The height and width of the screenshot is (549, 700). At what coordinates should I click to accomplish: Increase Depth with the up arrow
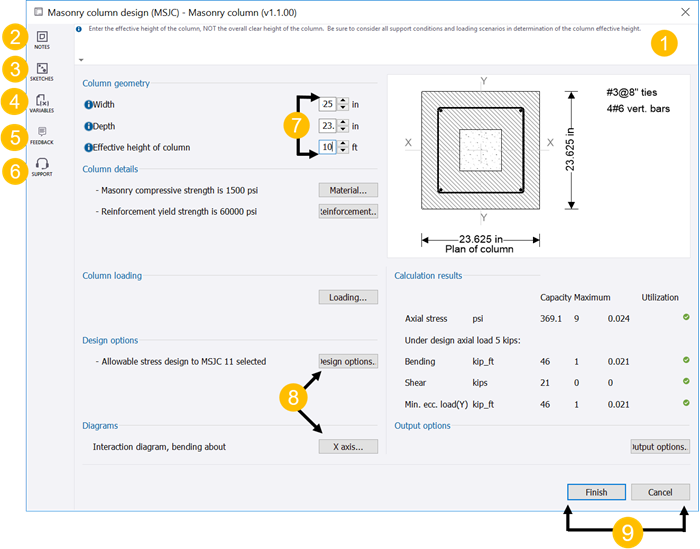click(343, 123)
